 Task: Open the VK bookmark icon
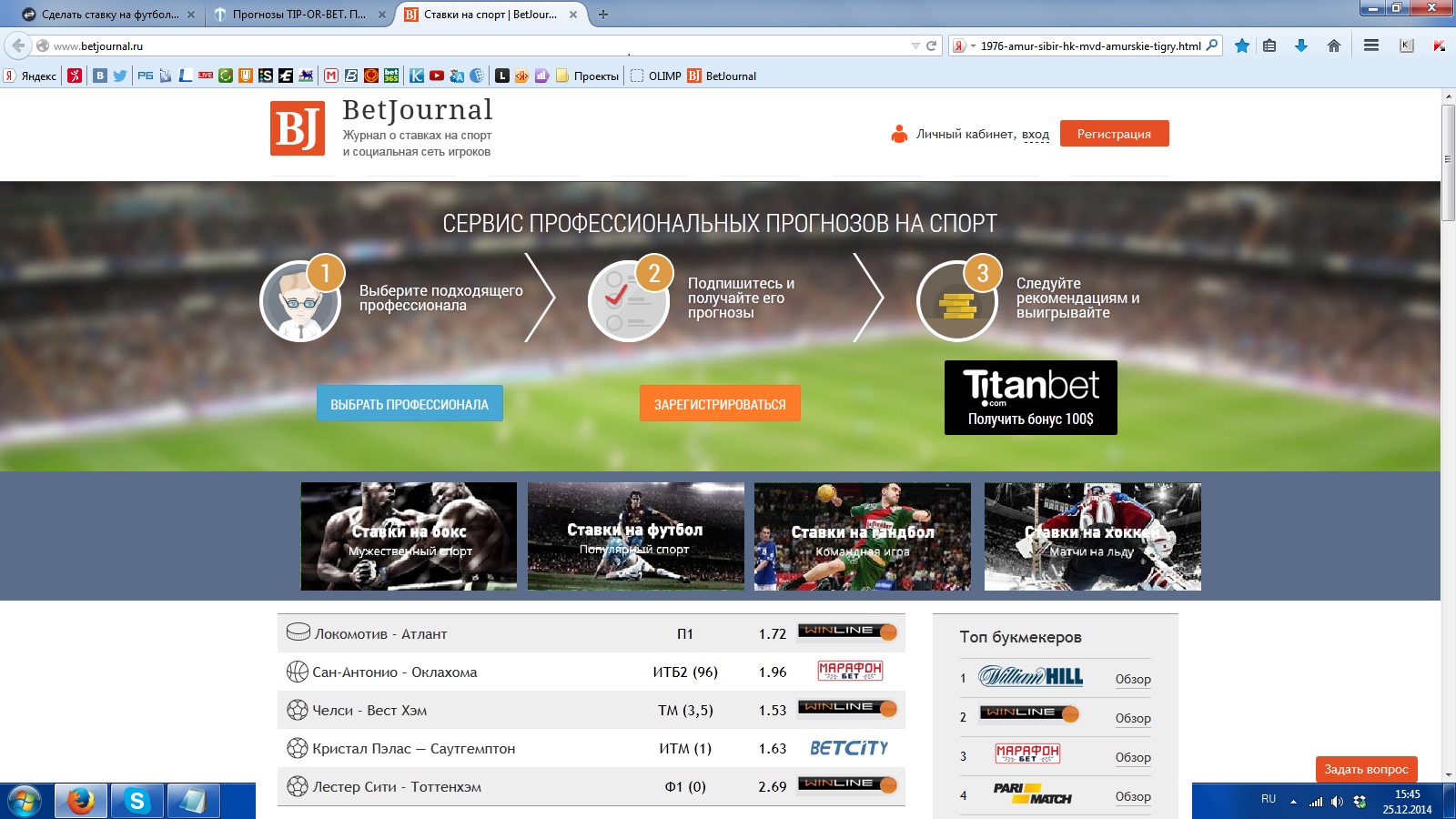point(100,76)
